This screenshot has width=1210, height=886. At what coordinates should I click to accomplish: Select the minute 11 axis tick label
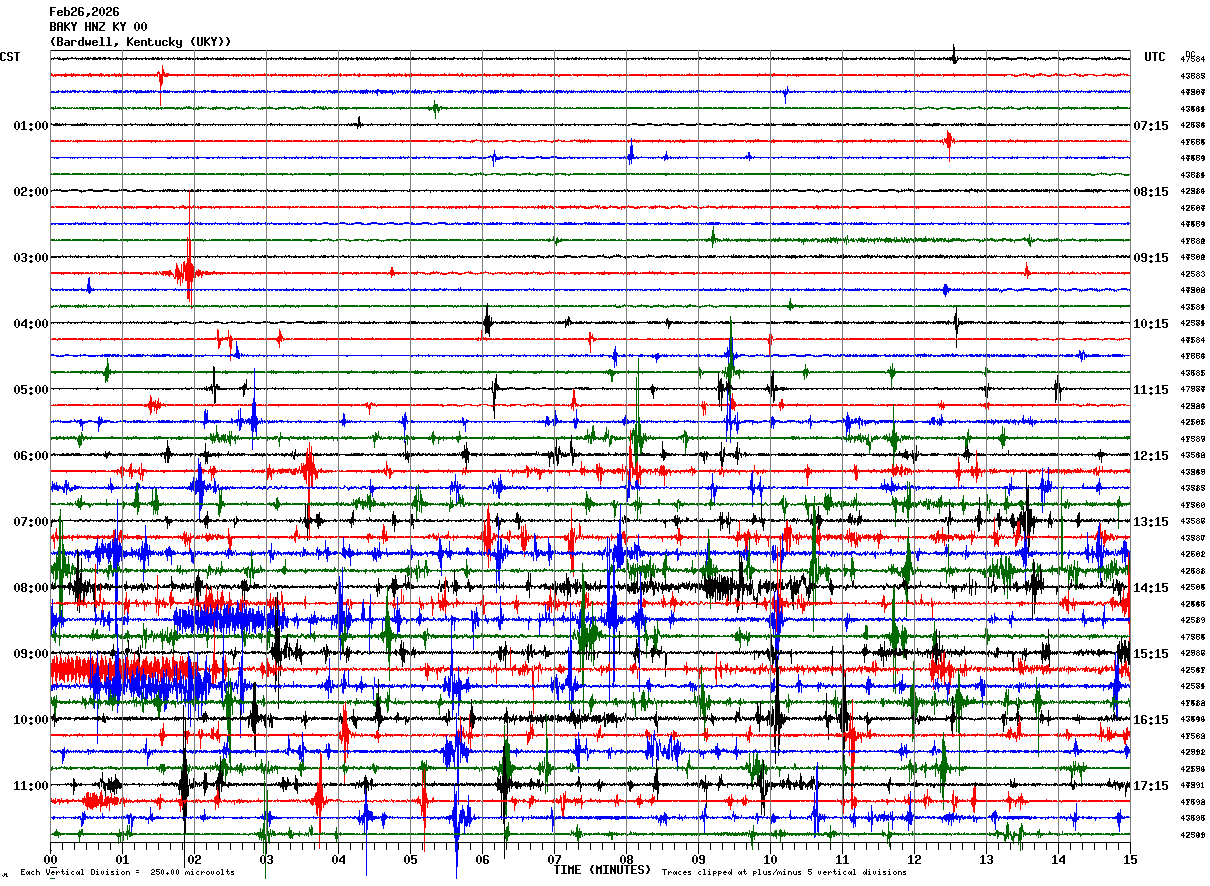[842, 859]
